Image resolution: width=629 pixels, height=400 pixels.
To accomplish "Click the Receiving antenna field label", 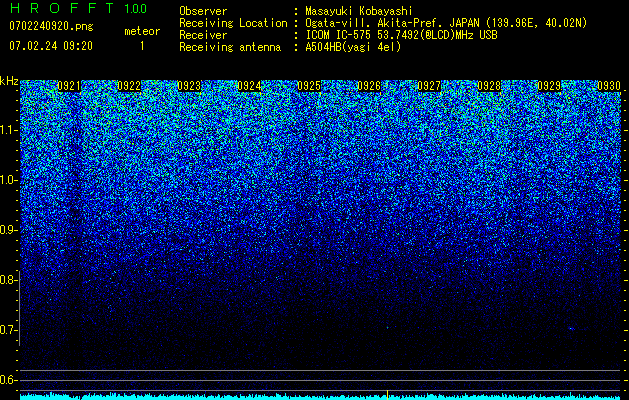I will coord(230,47).
